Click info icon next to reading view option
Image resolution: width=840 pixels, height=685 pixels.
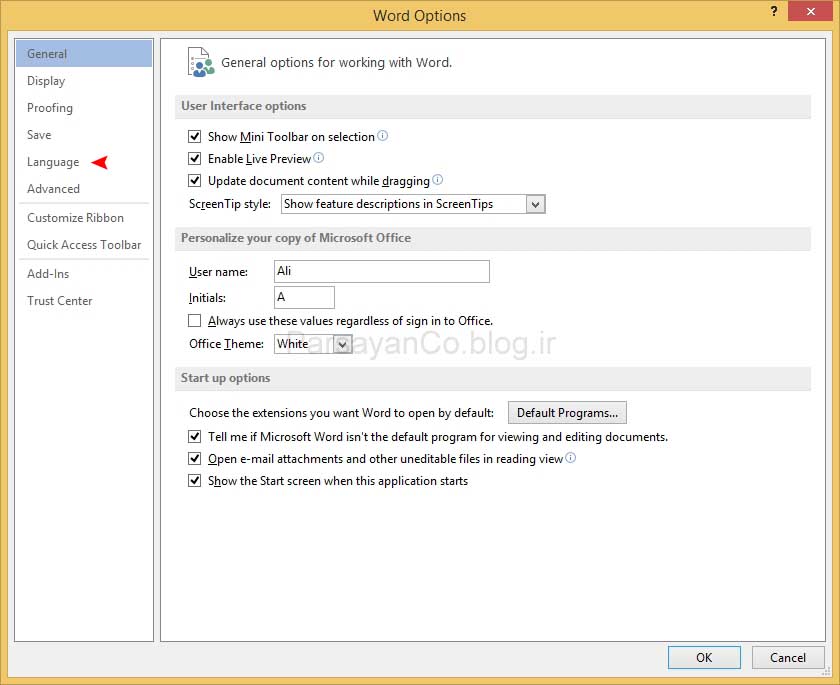571,458
